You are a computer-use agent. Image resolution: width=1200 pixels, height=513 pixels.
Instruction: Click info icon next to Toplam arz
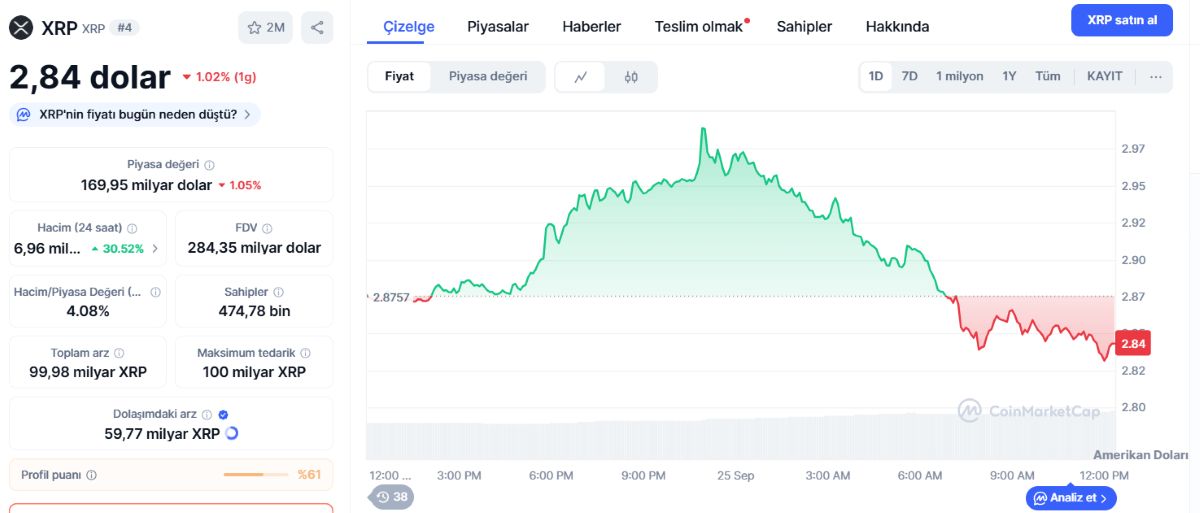(119, 354)
